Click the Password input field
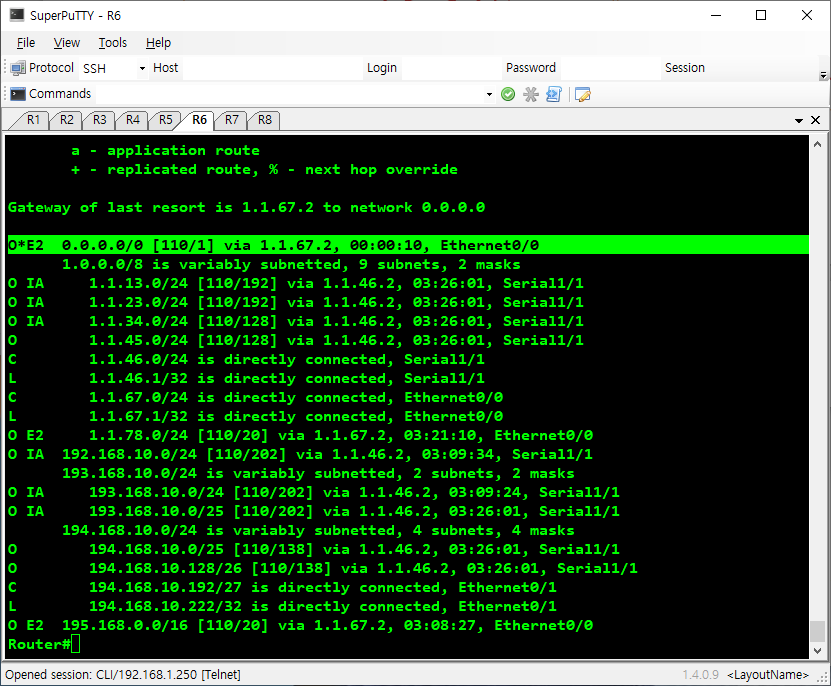 (x=611, y=68)
